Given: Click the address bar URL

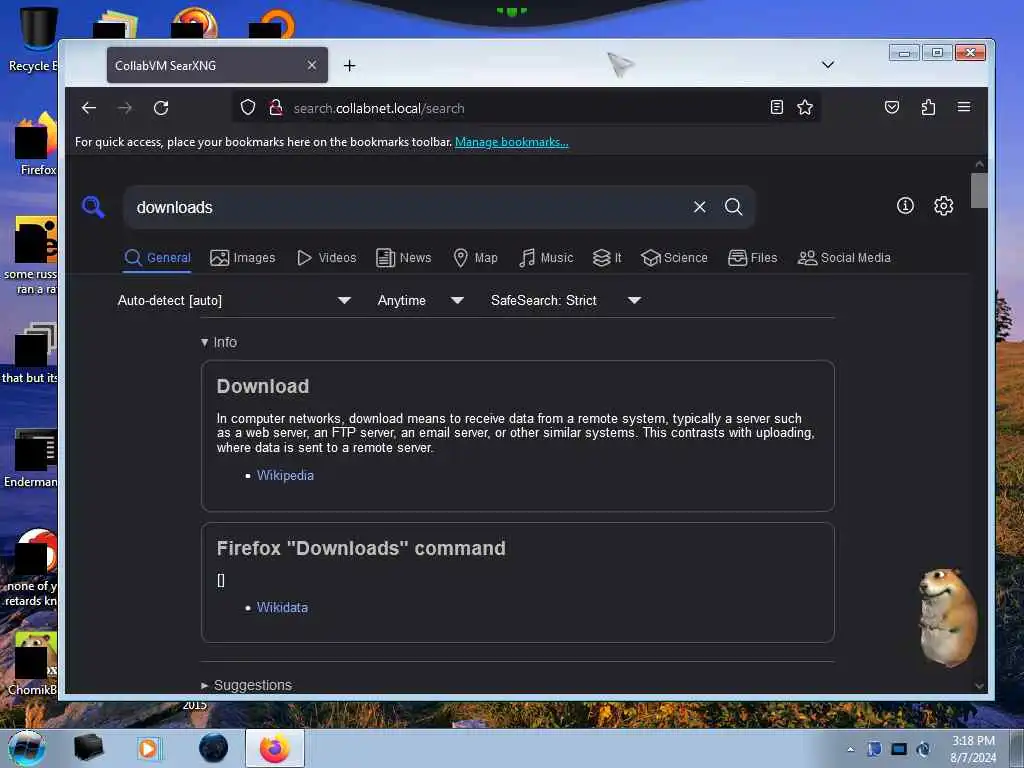Looking at the screenshot, I should pos(379,108).
